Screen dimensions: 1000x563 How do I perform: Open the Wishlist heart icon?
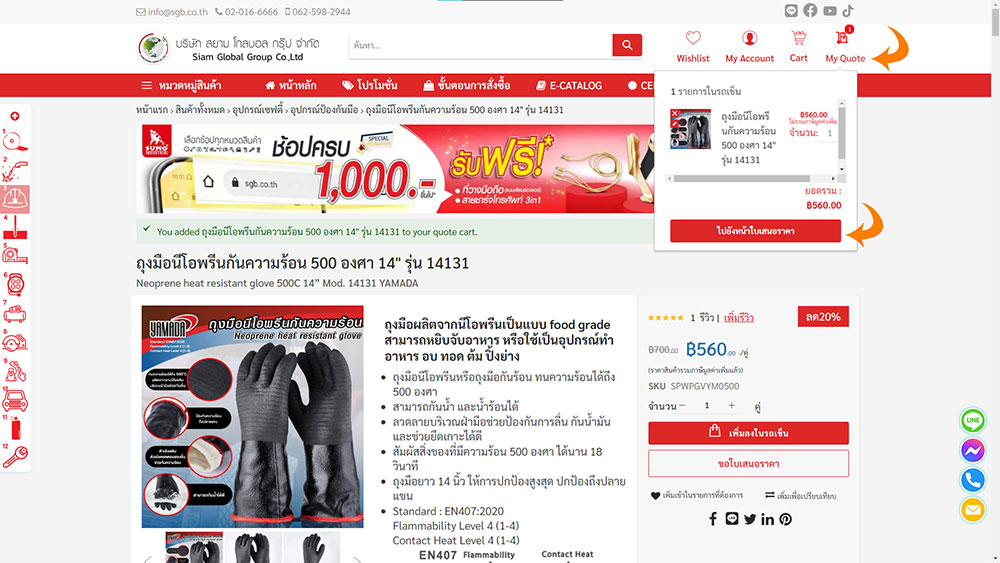[x=693, y=38]
